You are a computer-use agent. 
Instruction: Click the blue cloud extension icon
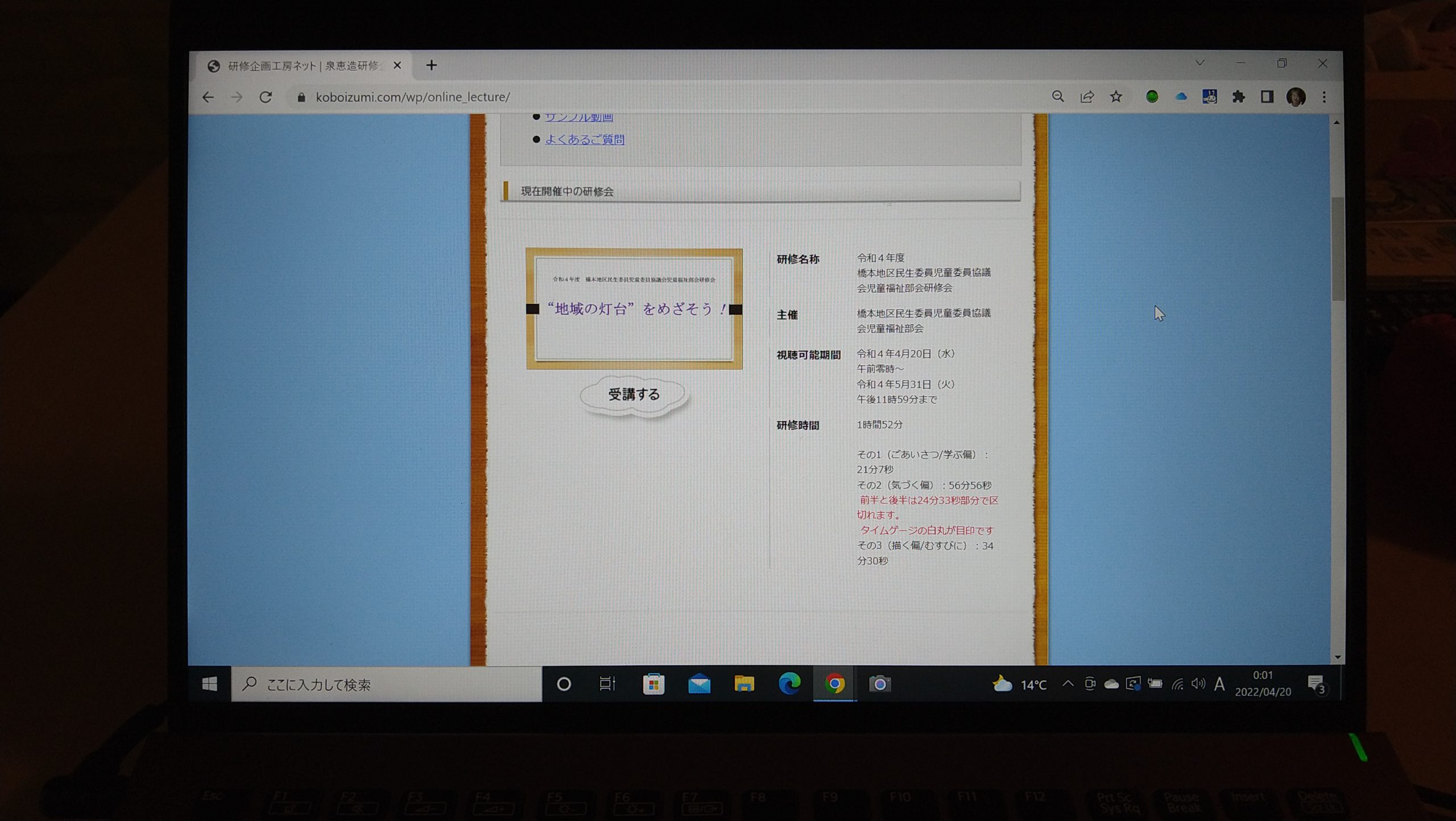coord(1181,97)
